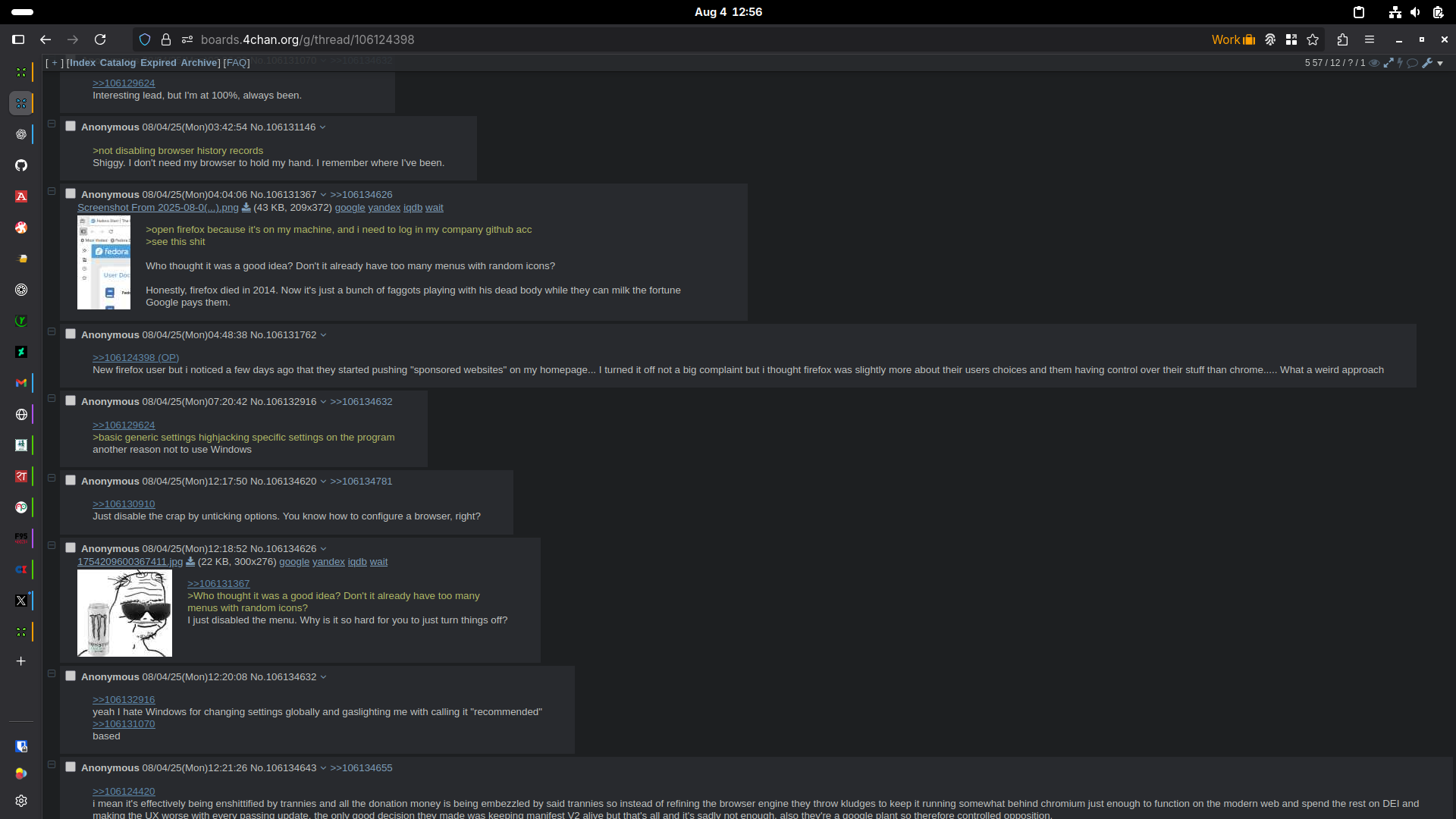Mark checkbox for post No.106134620
Screen dimensions: 1456x819
coord(71,480)
